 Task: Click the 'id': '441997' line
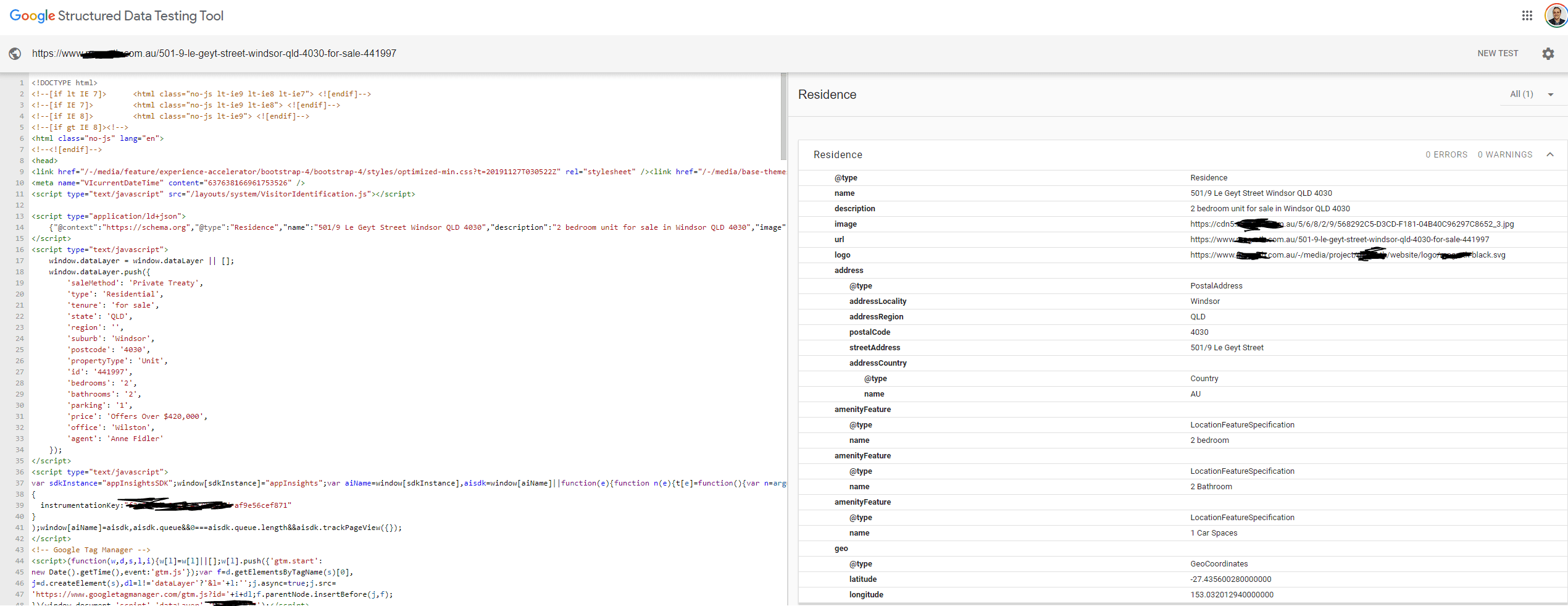pyautogui.click(x=99, y=372)
